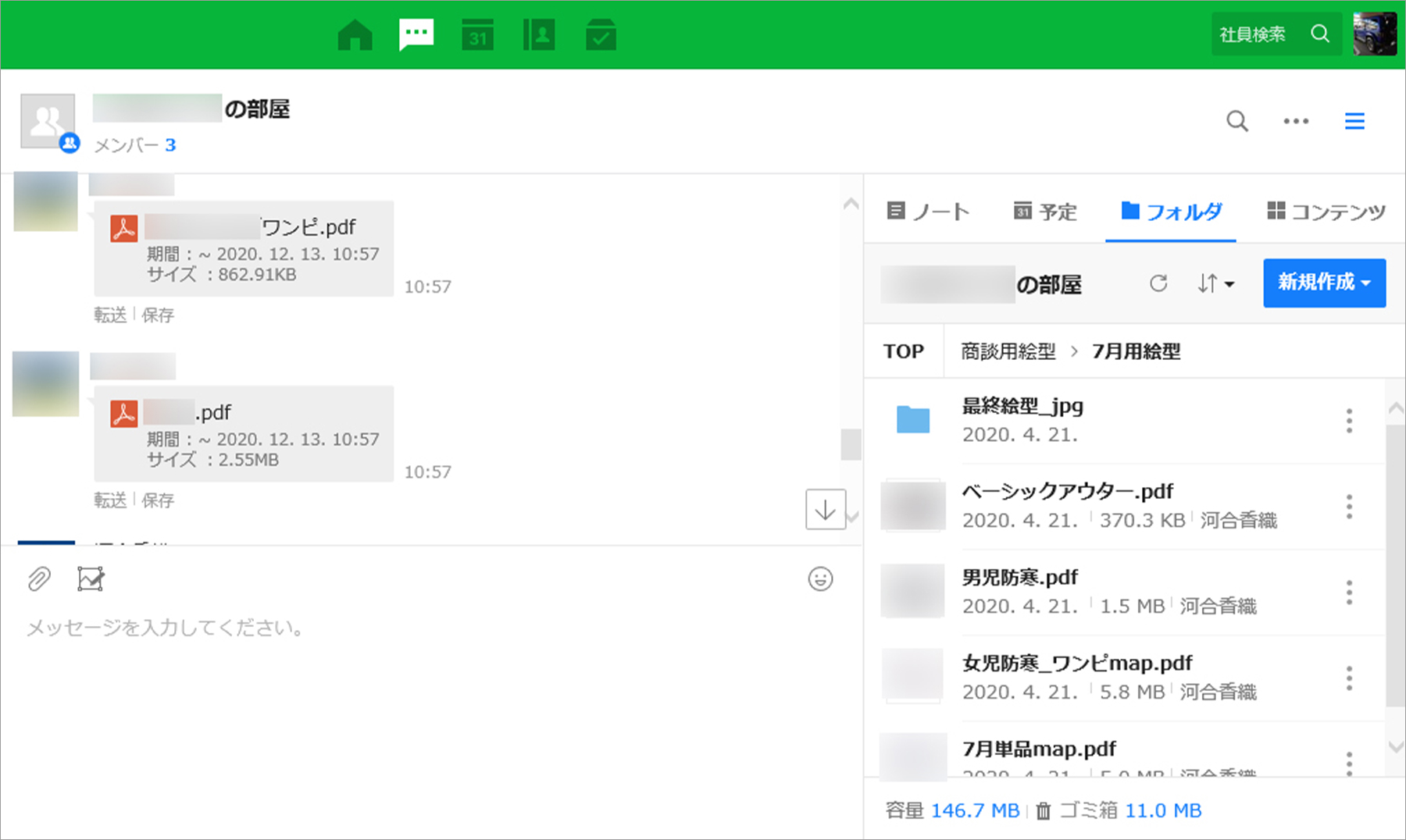
Task: Open the tasks checkmark icon
Action: tap(601, 35)
